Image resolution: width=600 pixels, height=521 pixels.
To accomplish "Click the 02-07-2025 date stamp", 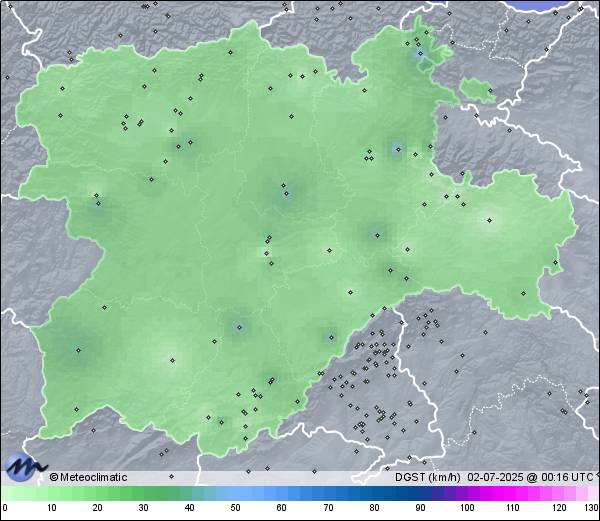I will pyautogui.click(x=495, y=477).
